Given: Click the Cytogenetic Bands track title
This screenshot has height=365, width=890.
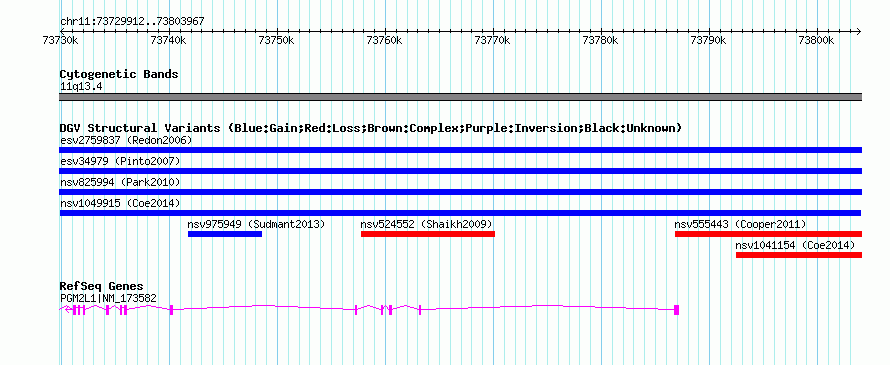Looking at the screenshot, I should (119, 74).
